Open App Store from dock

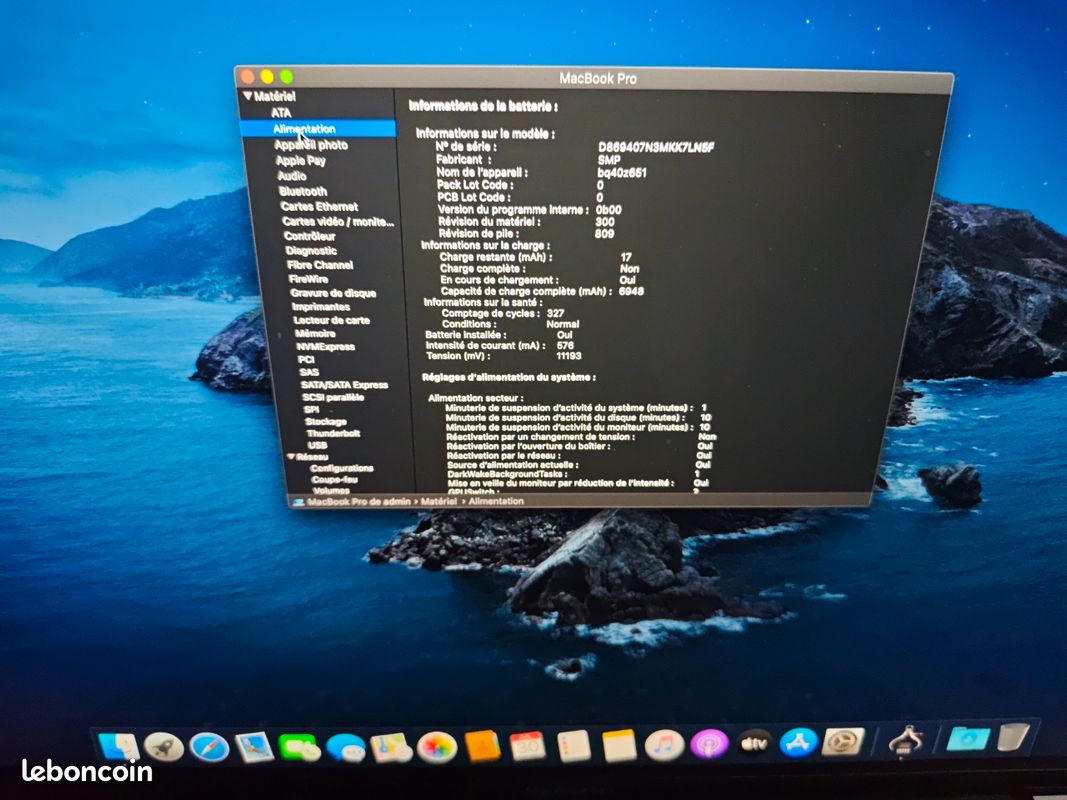798,743
